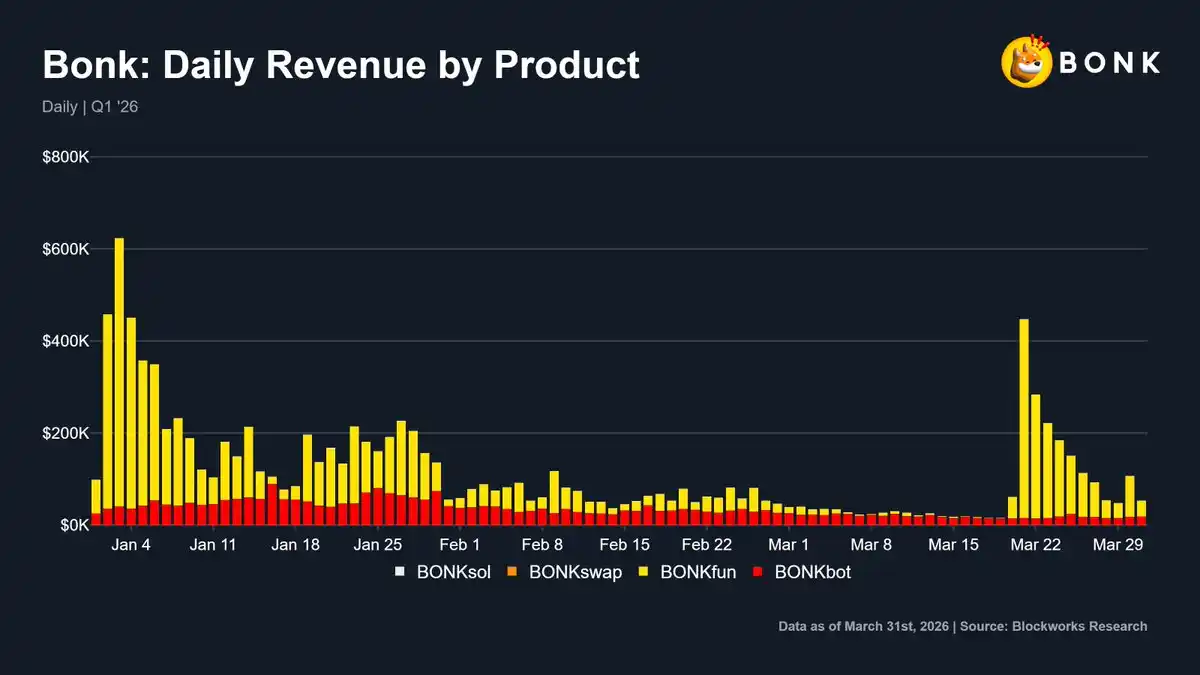This screenshot has height=675, width=1200.
Task: Toggle the BONKswap series legend label
Action: click(575, 573)
